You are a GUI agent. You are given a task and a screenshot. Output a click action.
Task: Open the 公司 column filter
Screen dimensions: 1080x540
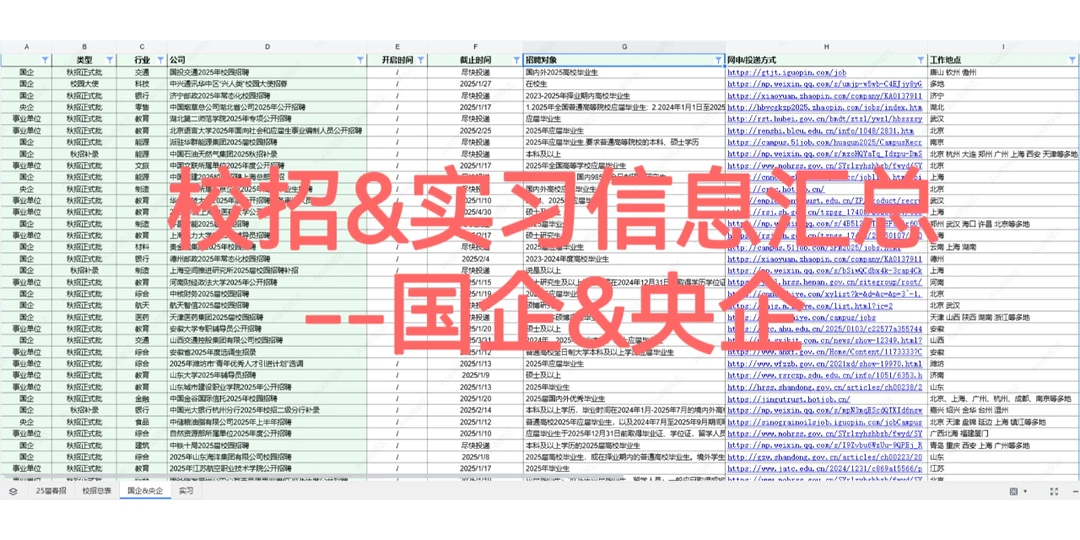(x=360, y=60)
